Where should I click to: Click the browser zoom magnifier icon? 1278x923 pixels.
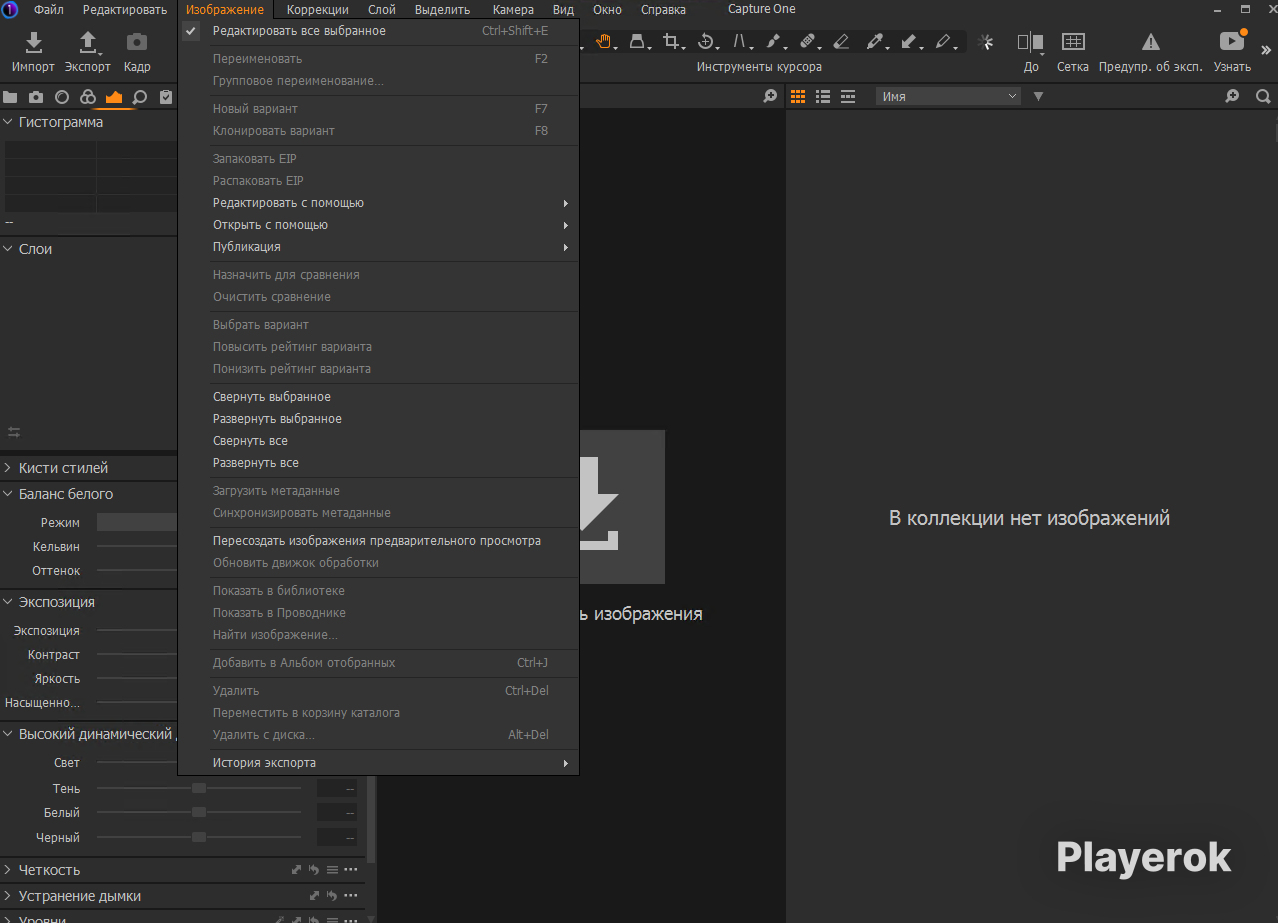click(x=1232, y=96)
